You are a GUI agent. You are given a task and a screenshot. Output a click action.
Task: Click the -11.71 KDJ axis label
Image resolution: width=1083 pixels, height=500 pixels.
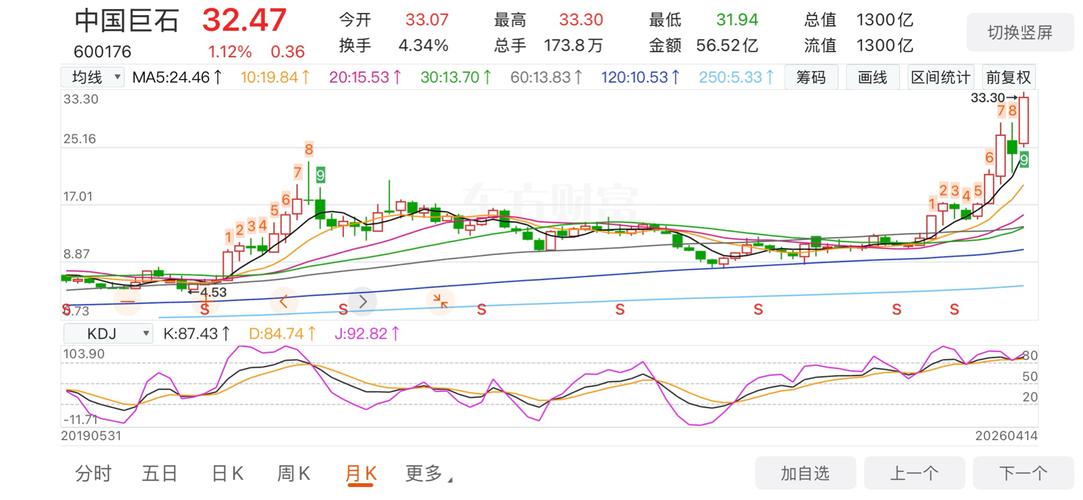(x=80, y=419)
